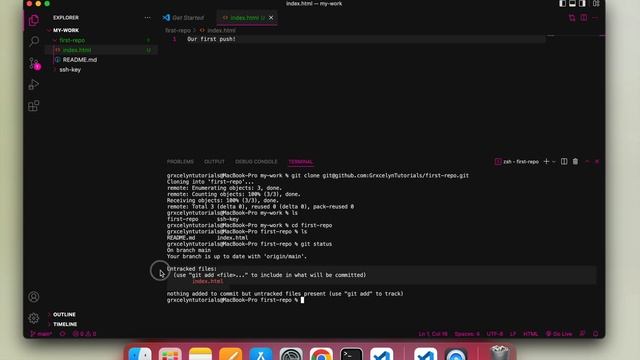Click index.html in the breadcrumb
Screen dimensions: 640x360
pyautogui.click(x=221, y=30)
